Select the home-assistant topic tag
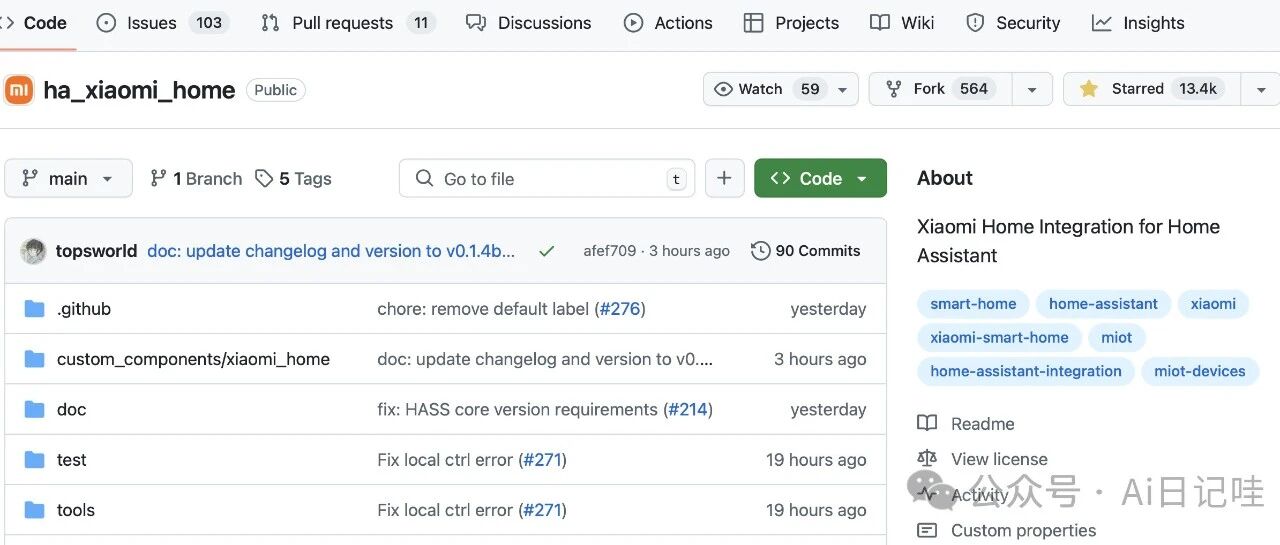 click(x=1103, y=304)
